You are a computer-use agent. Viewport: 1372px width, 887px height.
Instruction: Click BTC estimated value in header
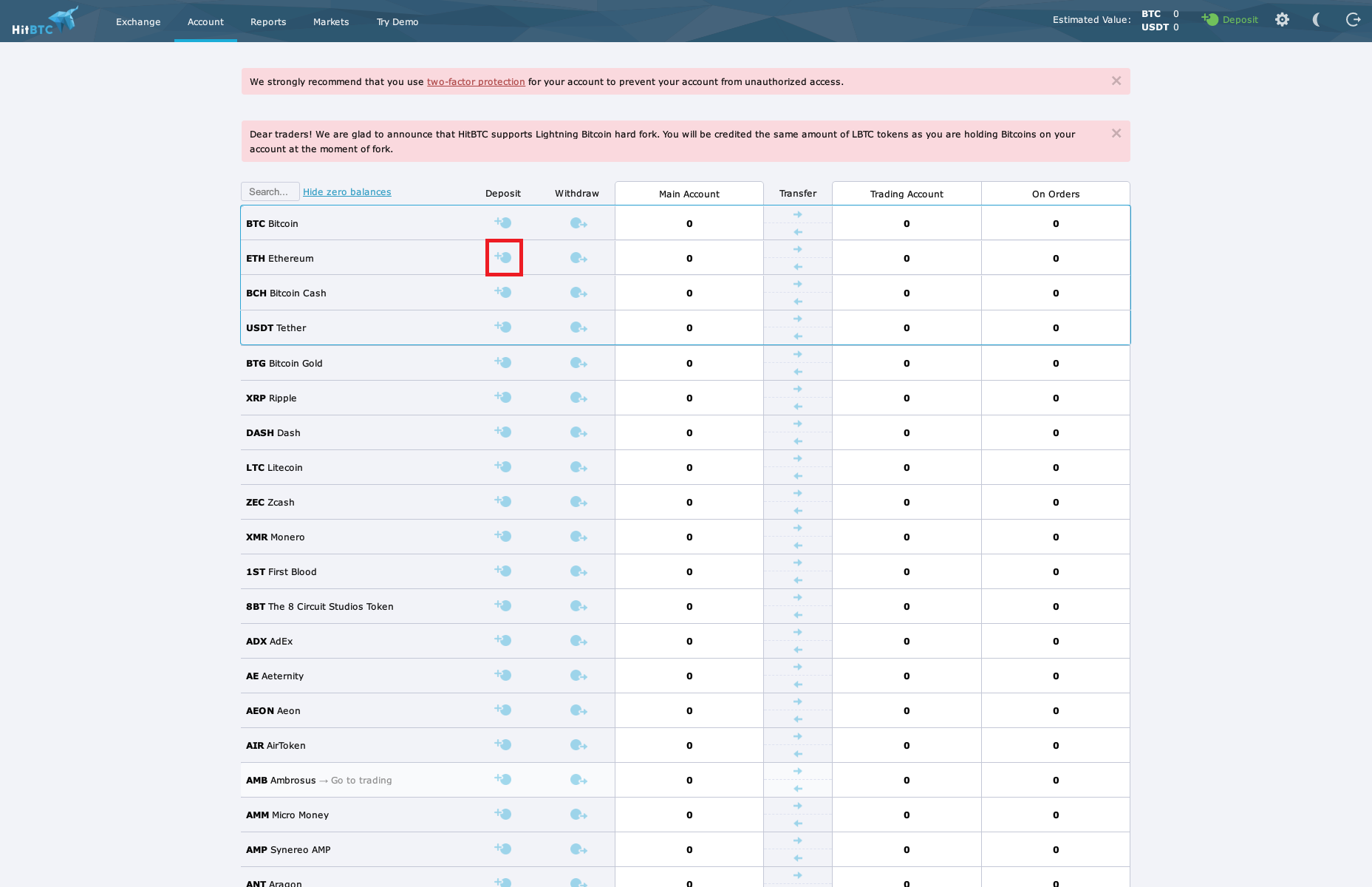point(1160,13)
